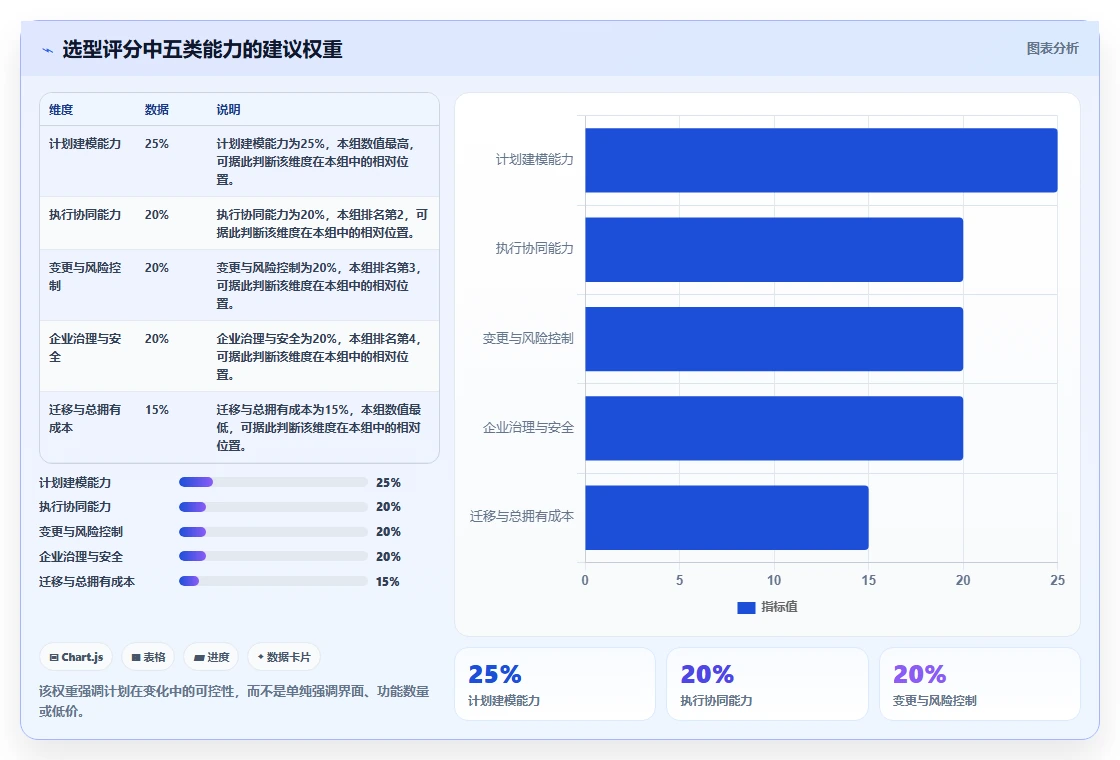This screenshot has height=760, width=1120.
Task: Click the description of 迁移与总拥有成本为15%
Action: 319,427
